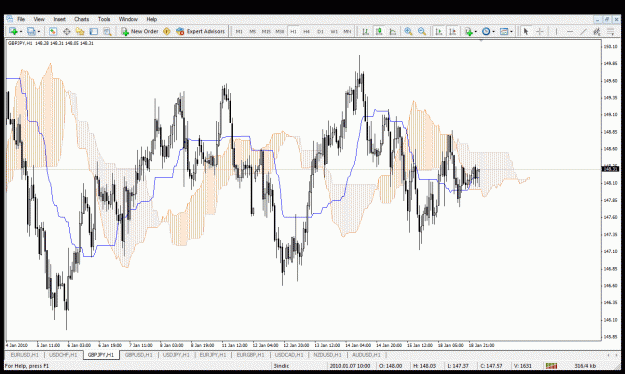Screen dimensions: 625x374
Task: Switch to the EURUSD,H1 chart tab
Action: point(24,355)
